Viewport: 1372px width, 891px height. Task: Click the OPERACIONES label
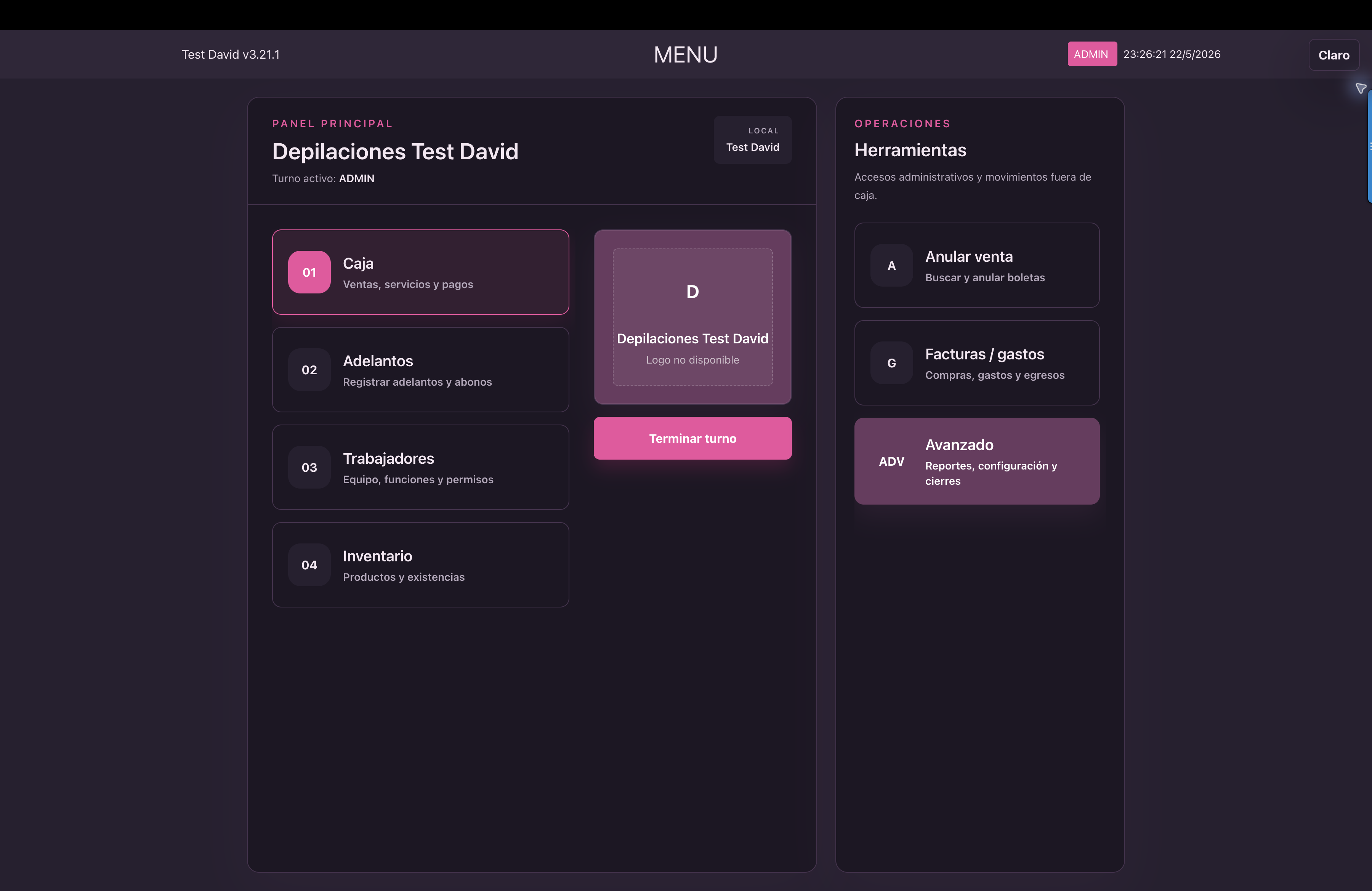coord(902,123)
